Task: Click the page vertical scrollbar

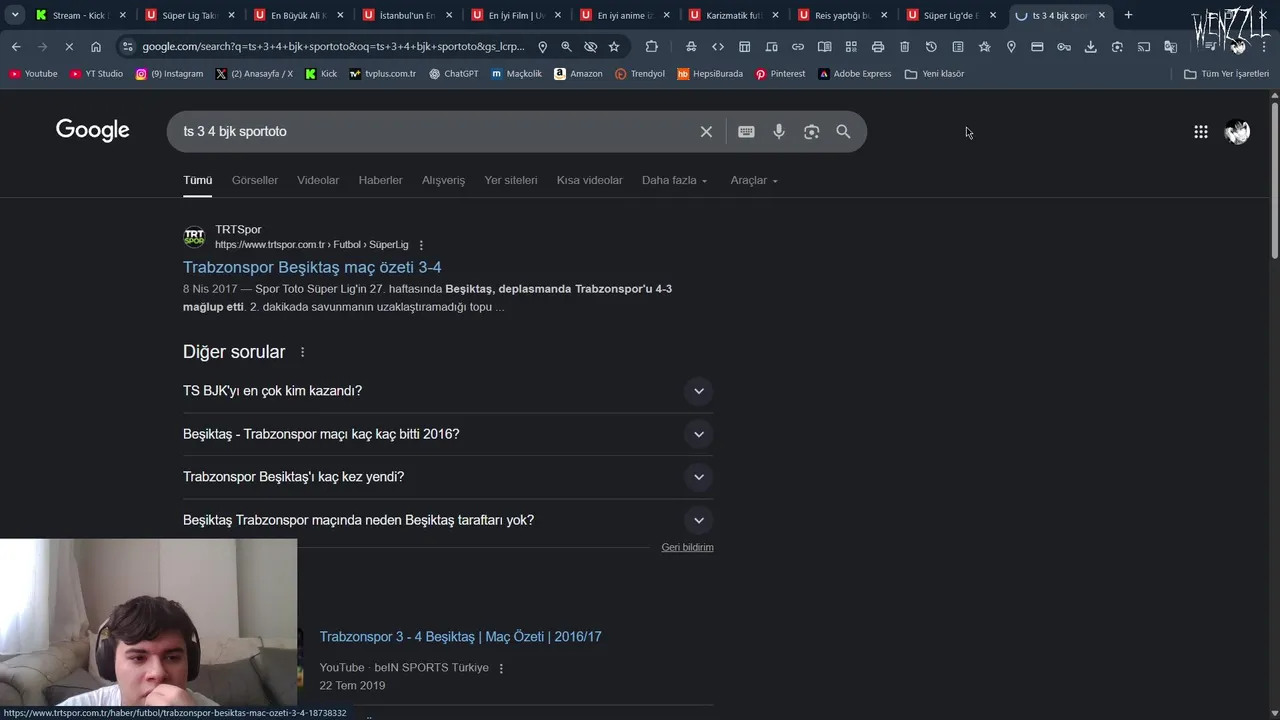Action: pyautogui.click(x=1274, y=180)
